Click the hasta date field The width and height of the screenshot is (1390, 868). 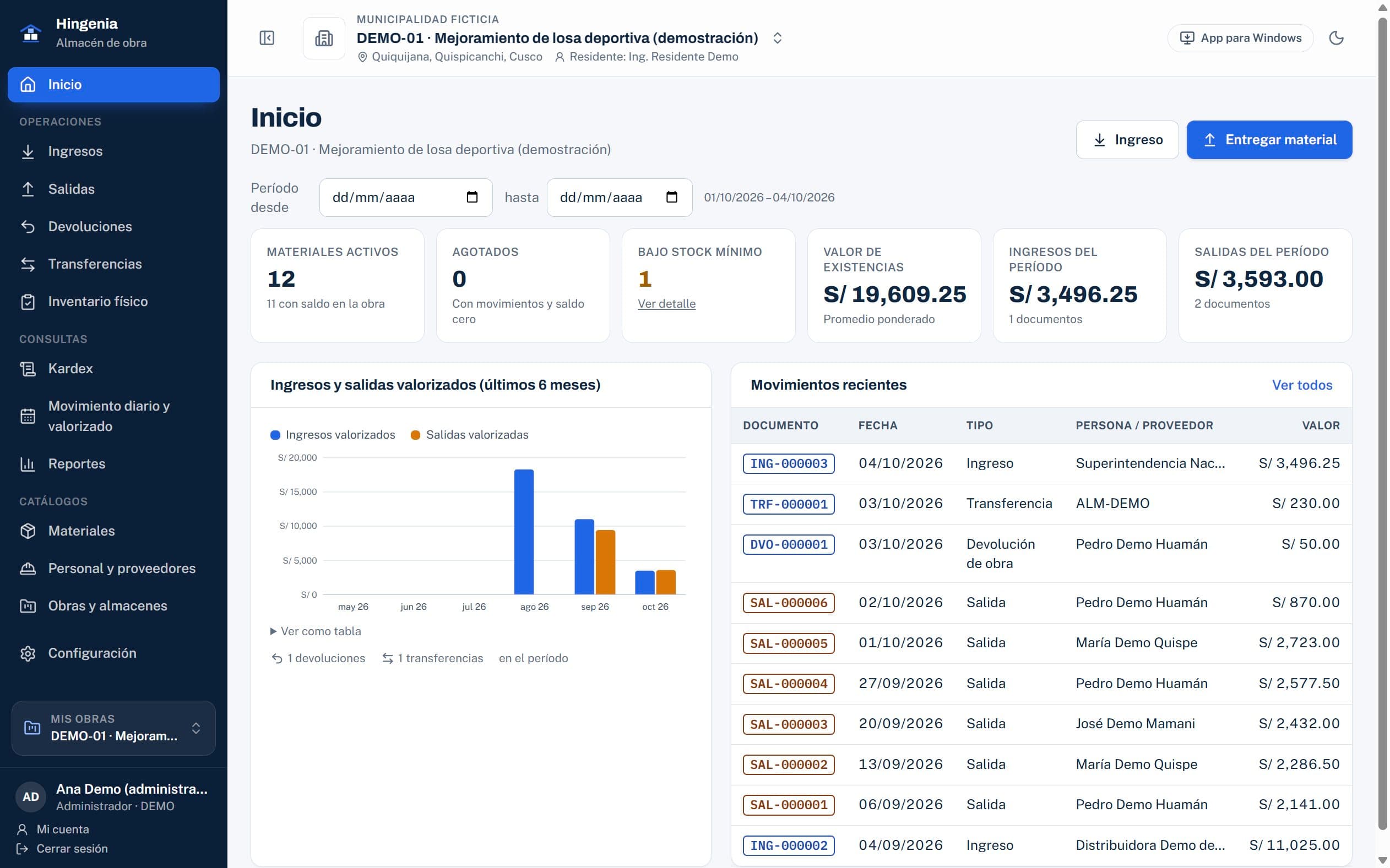click(619, 197)
